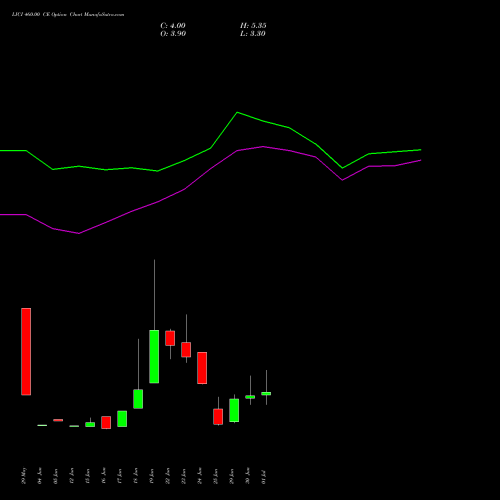Viewport: 500px width, 500px height.
Task: Select the small red candle for 05 Jun
Action: tap(58, 420)
